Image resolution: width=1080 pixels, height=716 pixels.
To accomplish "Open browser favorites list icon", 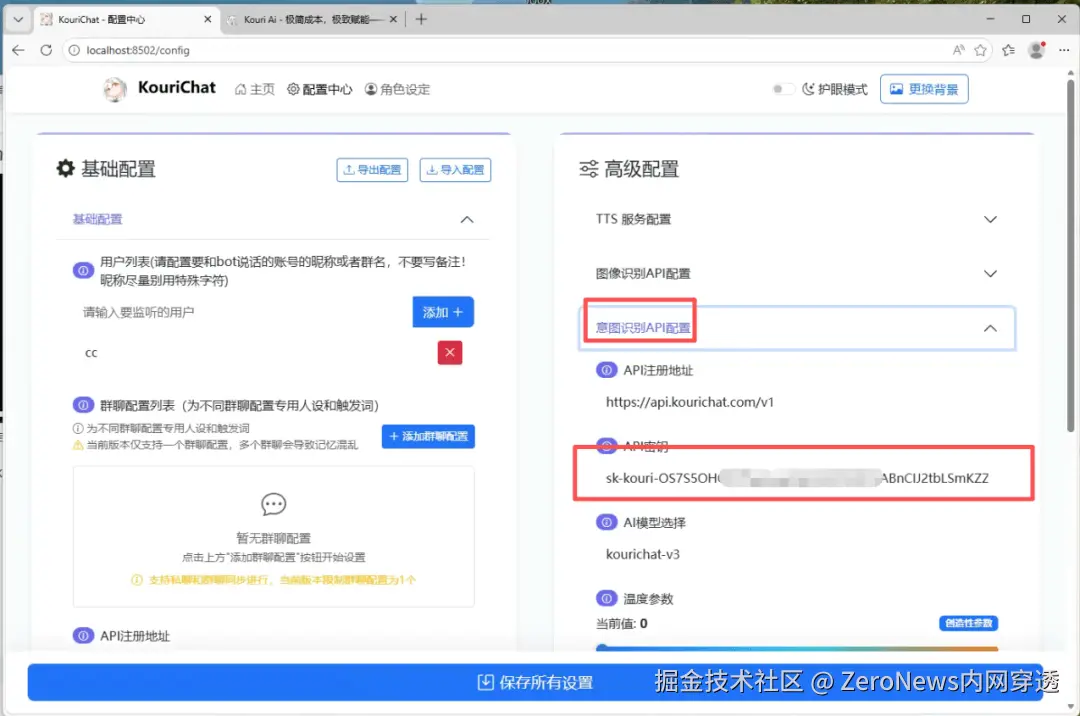I will click(x=1008, y=50).
